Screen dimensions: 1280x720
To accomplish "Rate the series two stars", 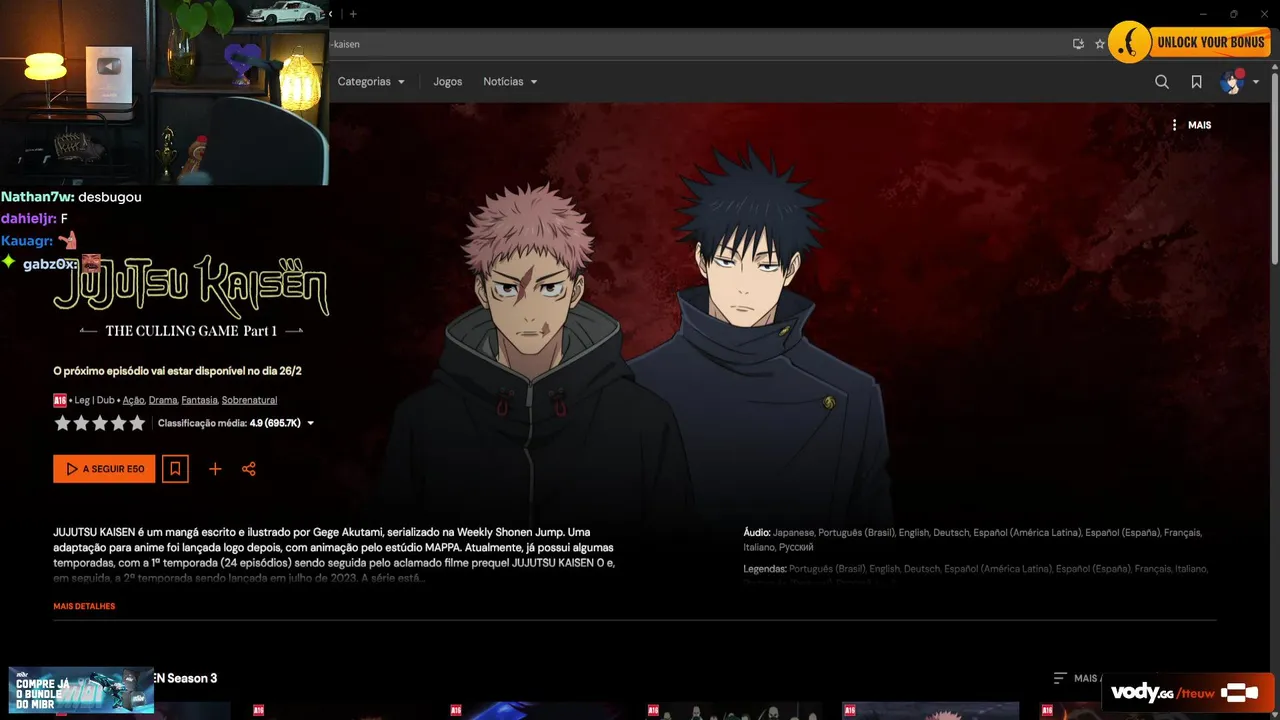I will point(81,423).
